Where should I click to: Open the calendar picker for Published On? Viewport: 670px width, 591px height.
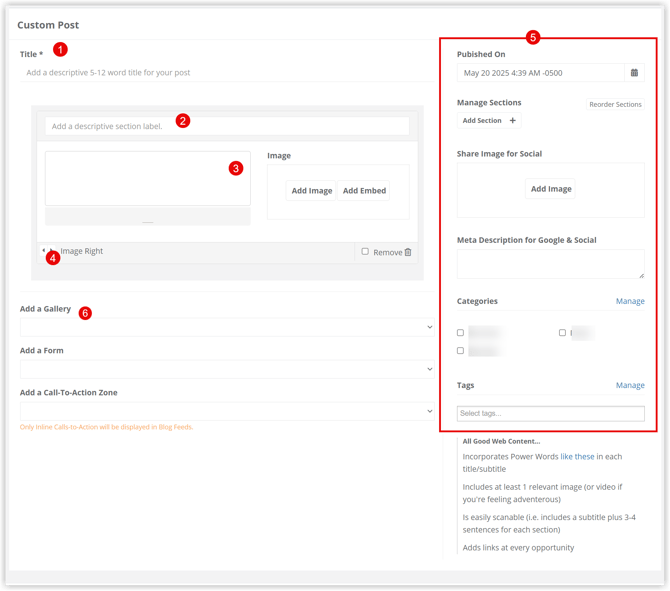634,73
